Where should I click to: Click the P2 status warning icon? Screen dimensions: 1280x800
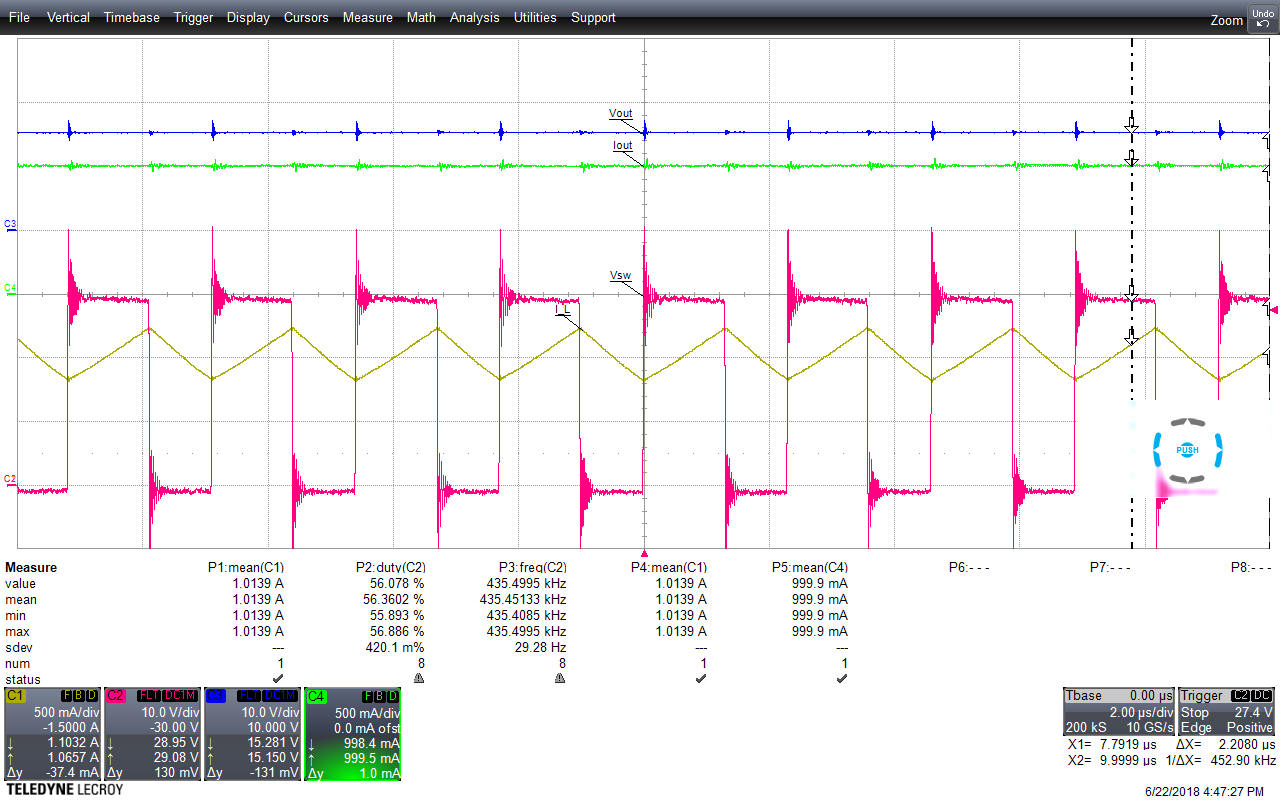click(418, 678)
